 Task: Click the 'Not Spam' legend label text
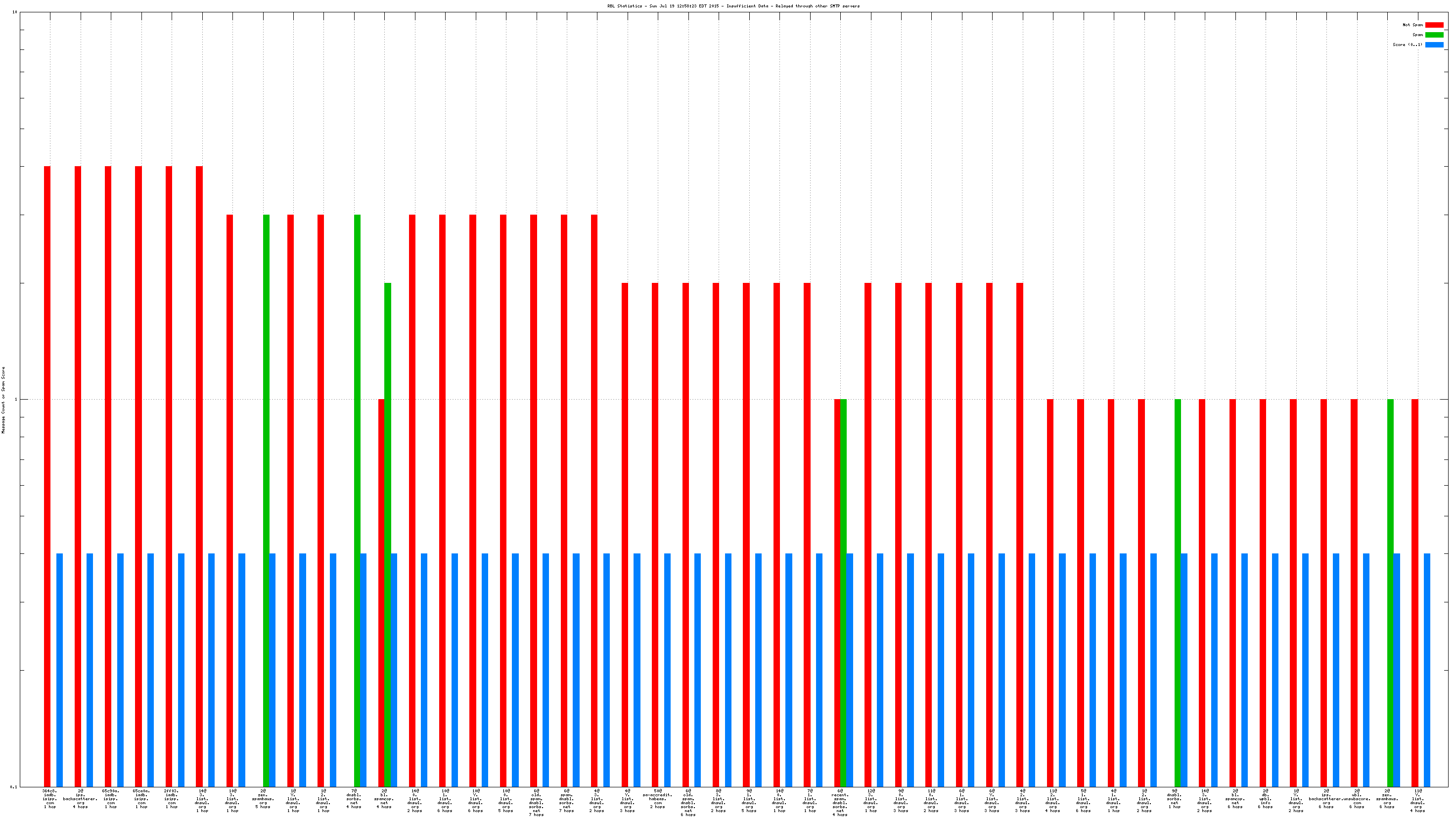pyautogui.click(x=1412, y=25)
